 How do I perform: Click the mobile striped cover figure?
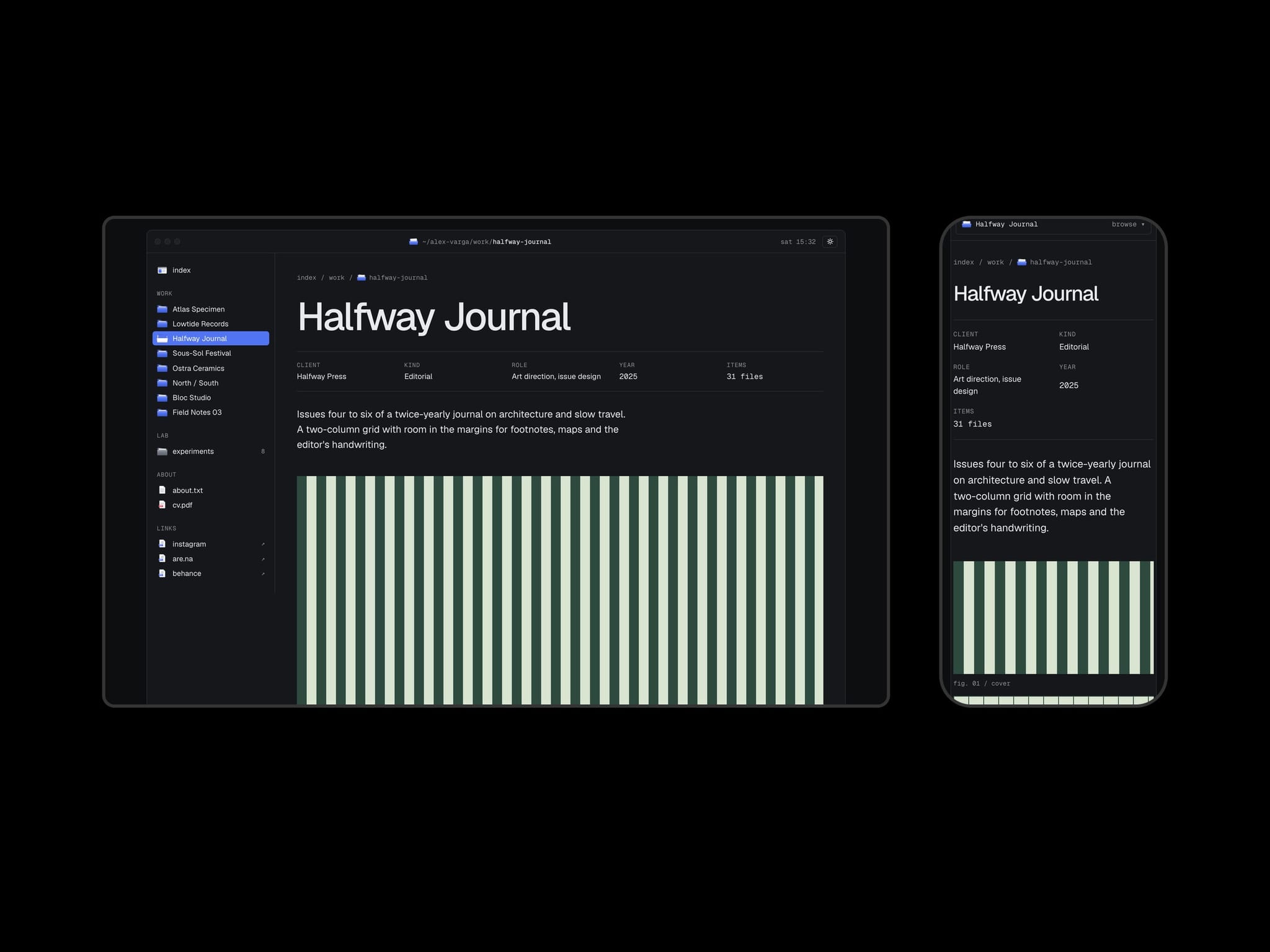click(1053, 617)
